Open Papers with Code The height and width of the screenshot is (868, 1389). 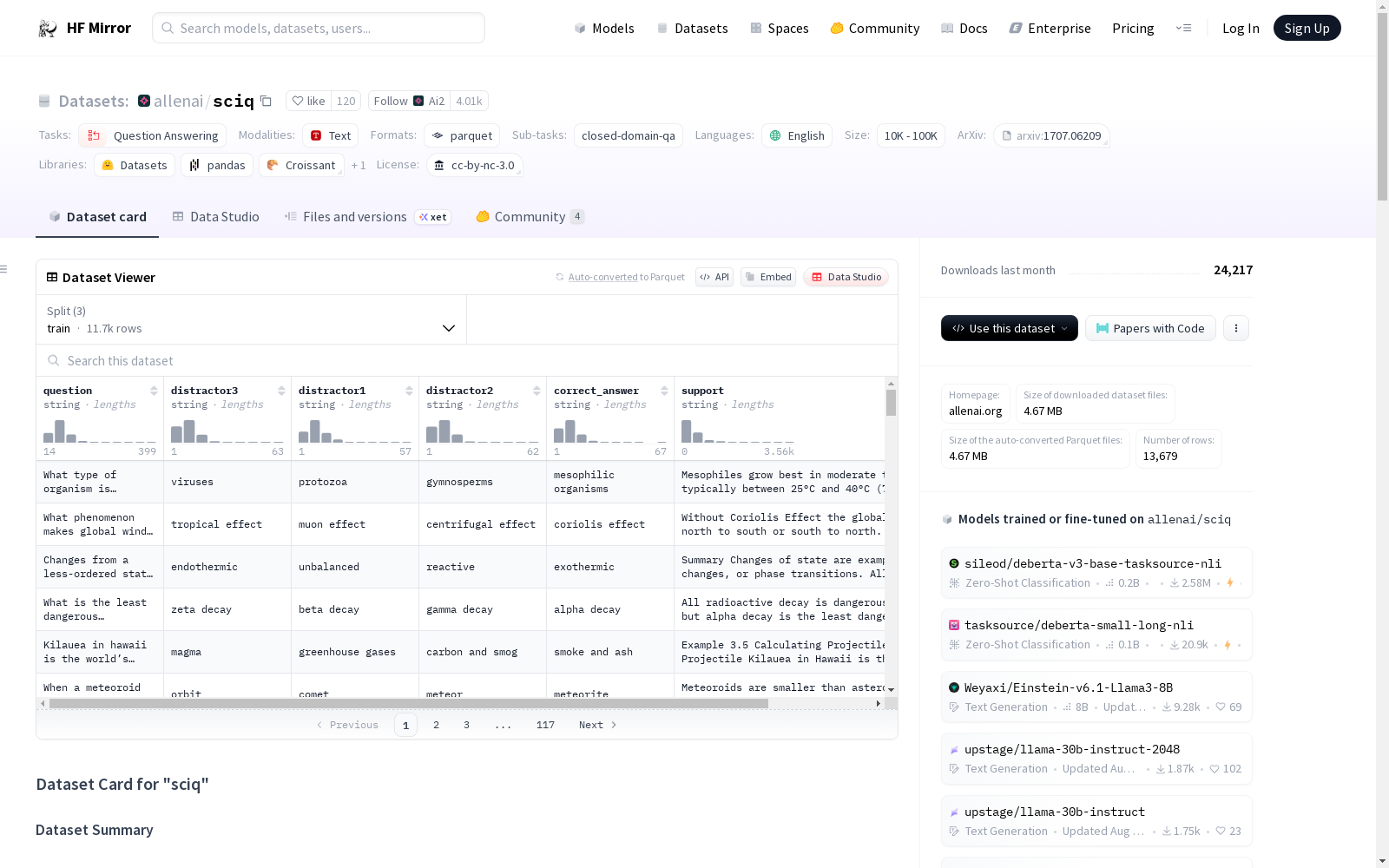[x=1150, y=328]
